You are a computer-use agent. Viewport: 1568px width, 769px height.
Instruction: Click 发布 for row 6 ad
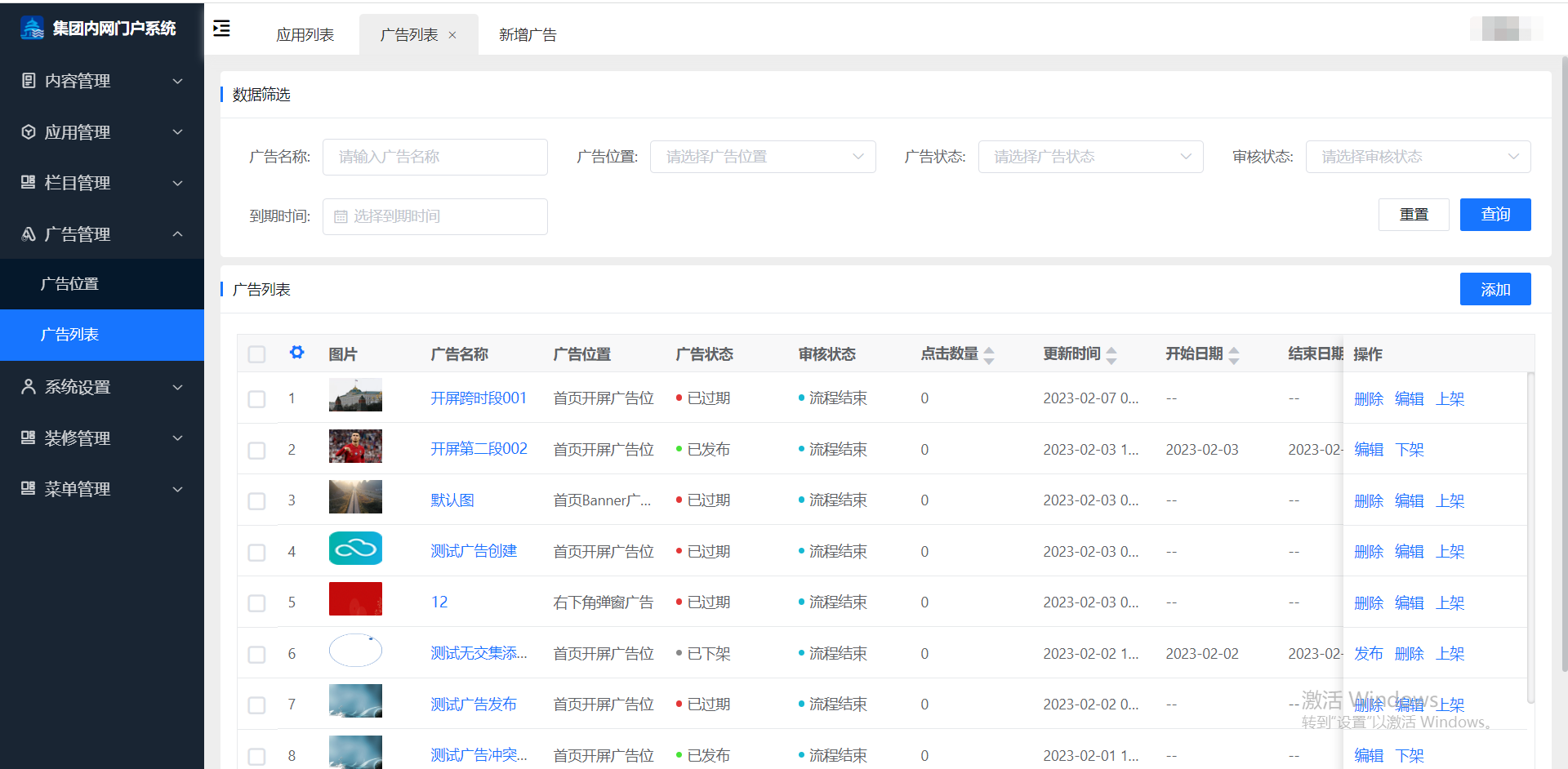1369,654
